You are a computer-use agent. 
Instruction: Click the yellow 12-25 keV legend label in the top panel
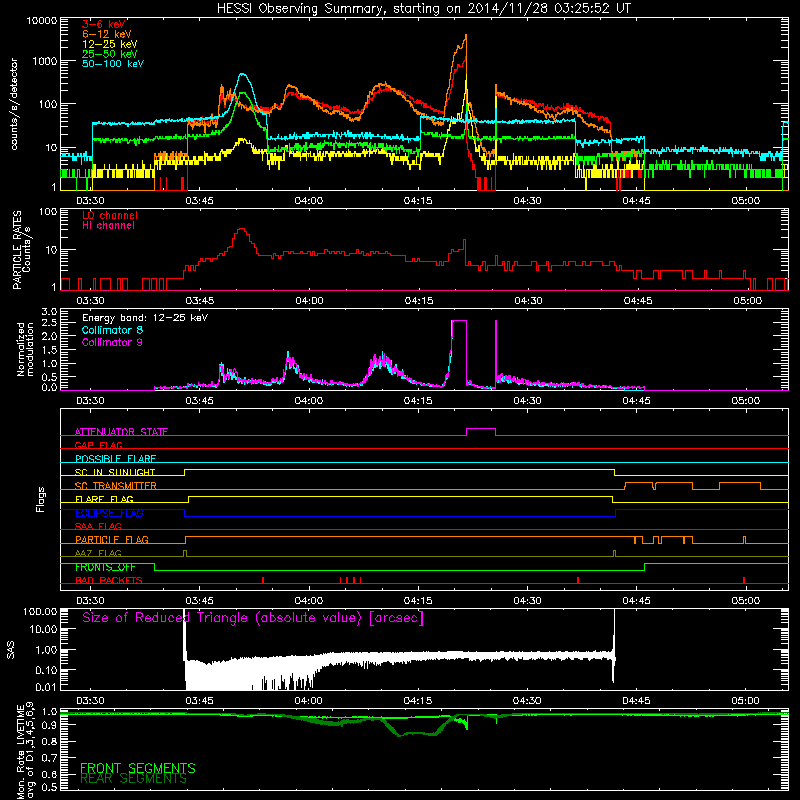click(x=109, y=44)
